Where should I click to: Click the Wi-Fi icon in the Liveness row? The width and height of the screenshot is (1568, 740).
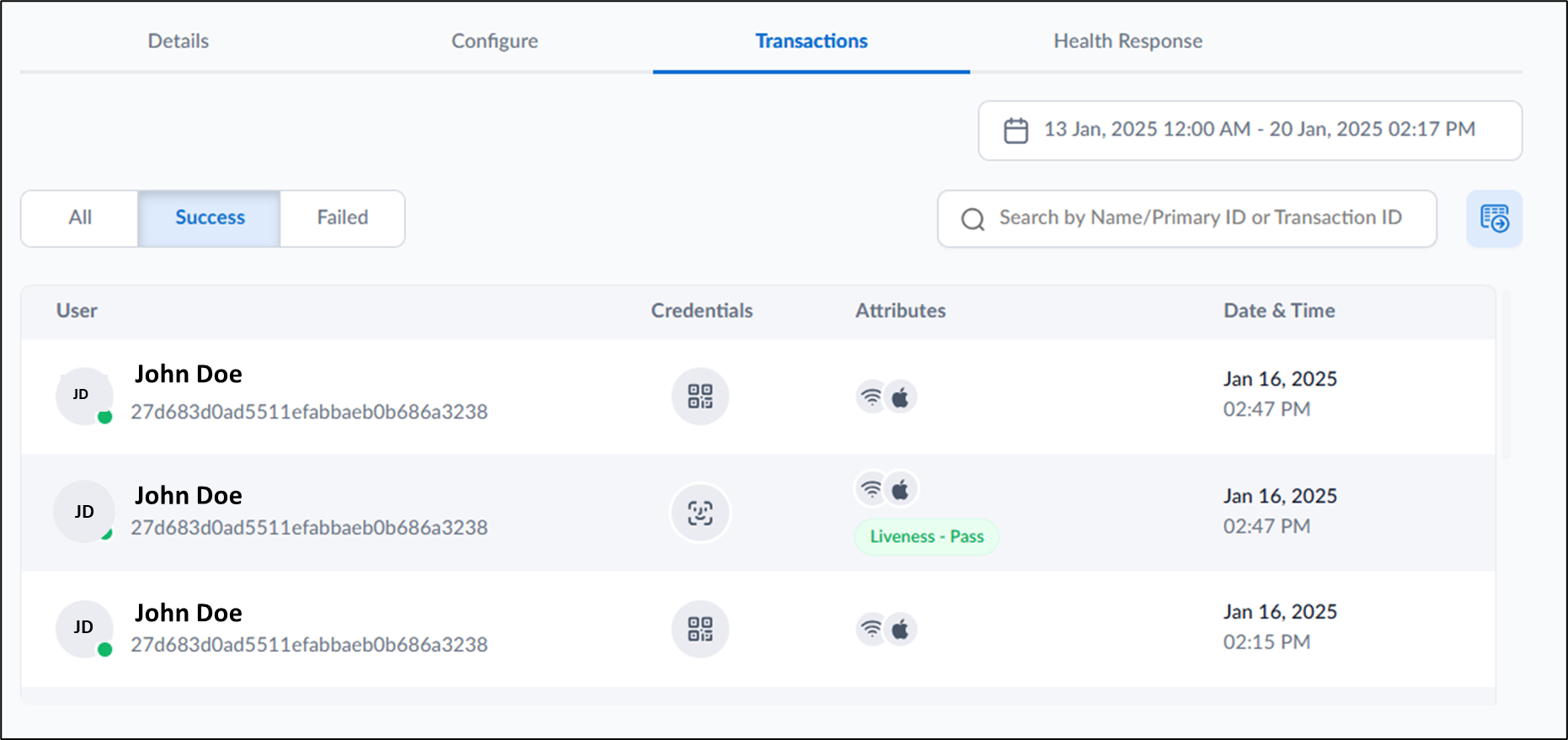[872, 489]
